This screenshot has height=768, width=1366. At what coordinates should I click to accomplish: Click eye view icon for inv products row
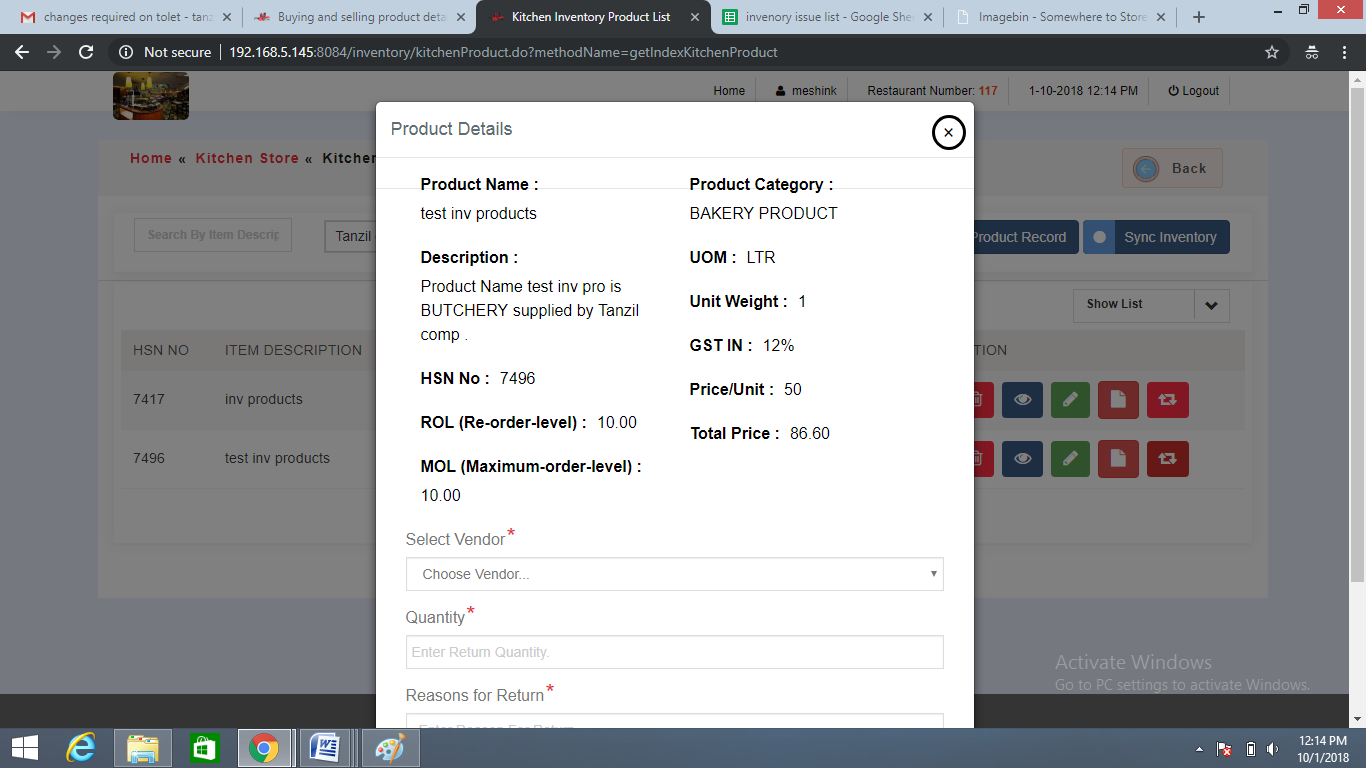1022,400
